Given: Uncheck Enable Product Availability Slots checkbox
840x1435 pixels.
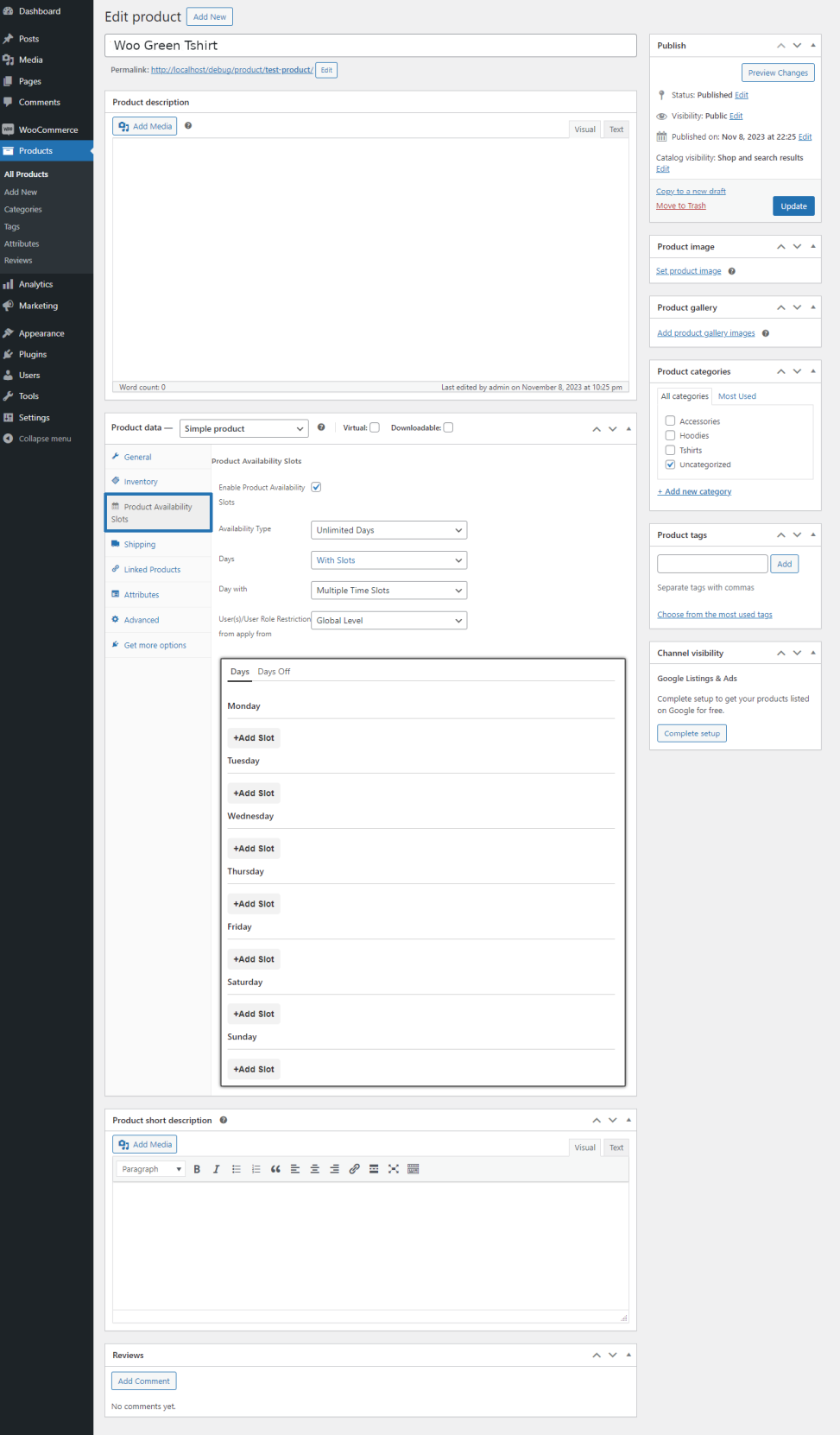Looking at the screenshot, I should coord(316,487).
